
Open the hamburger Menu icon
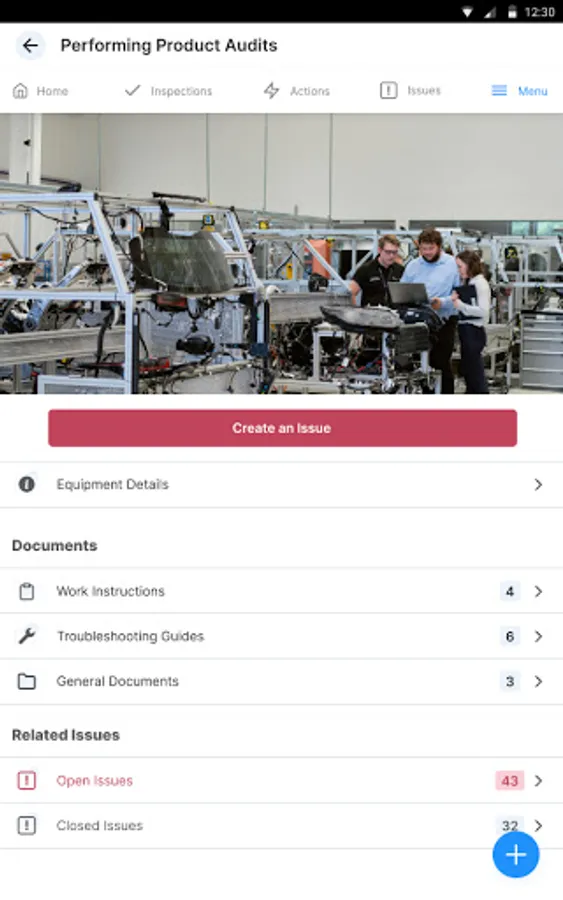tap(499, 91)
